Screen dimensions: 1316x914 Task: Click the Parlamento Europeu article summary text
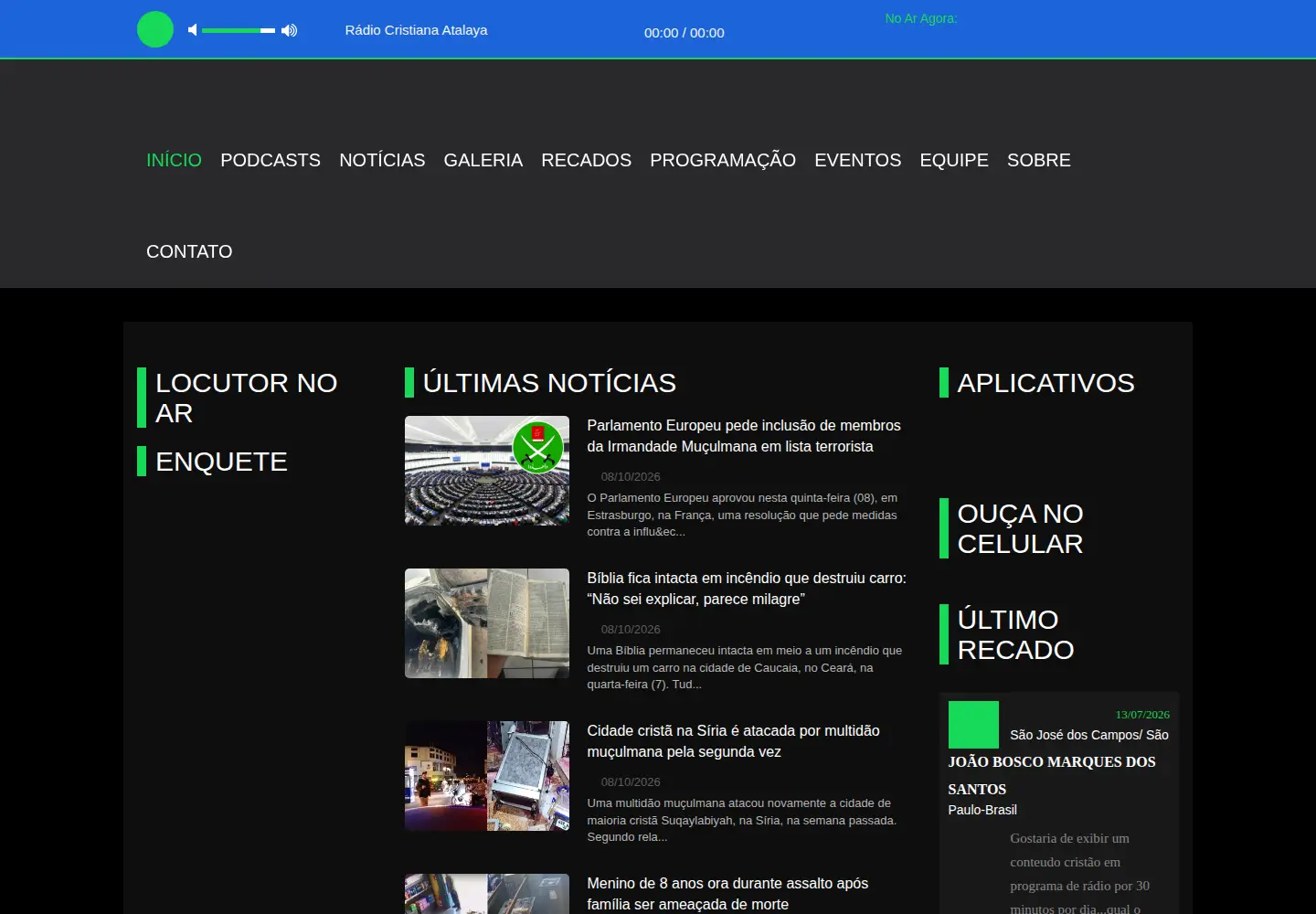tap(742, 515)
